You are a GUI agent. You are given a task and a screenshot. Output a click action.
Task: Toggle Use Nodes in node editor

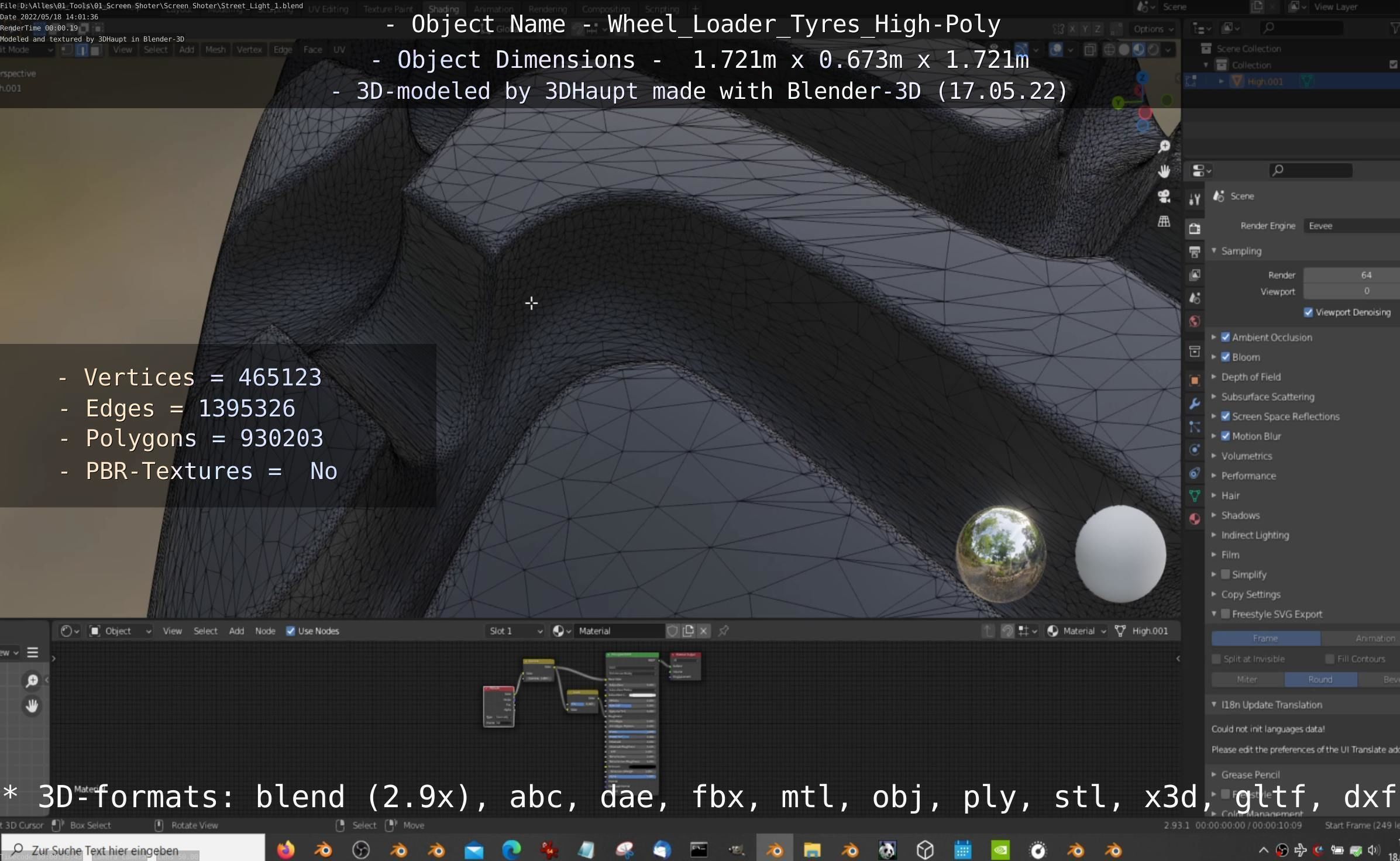pyautogui.click(x=291, y=631)
